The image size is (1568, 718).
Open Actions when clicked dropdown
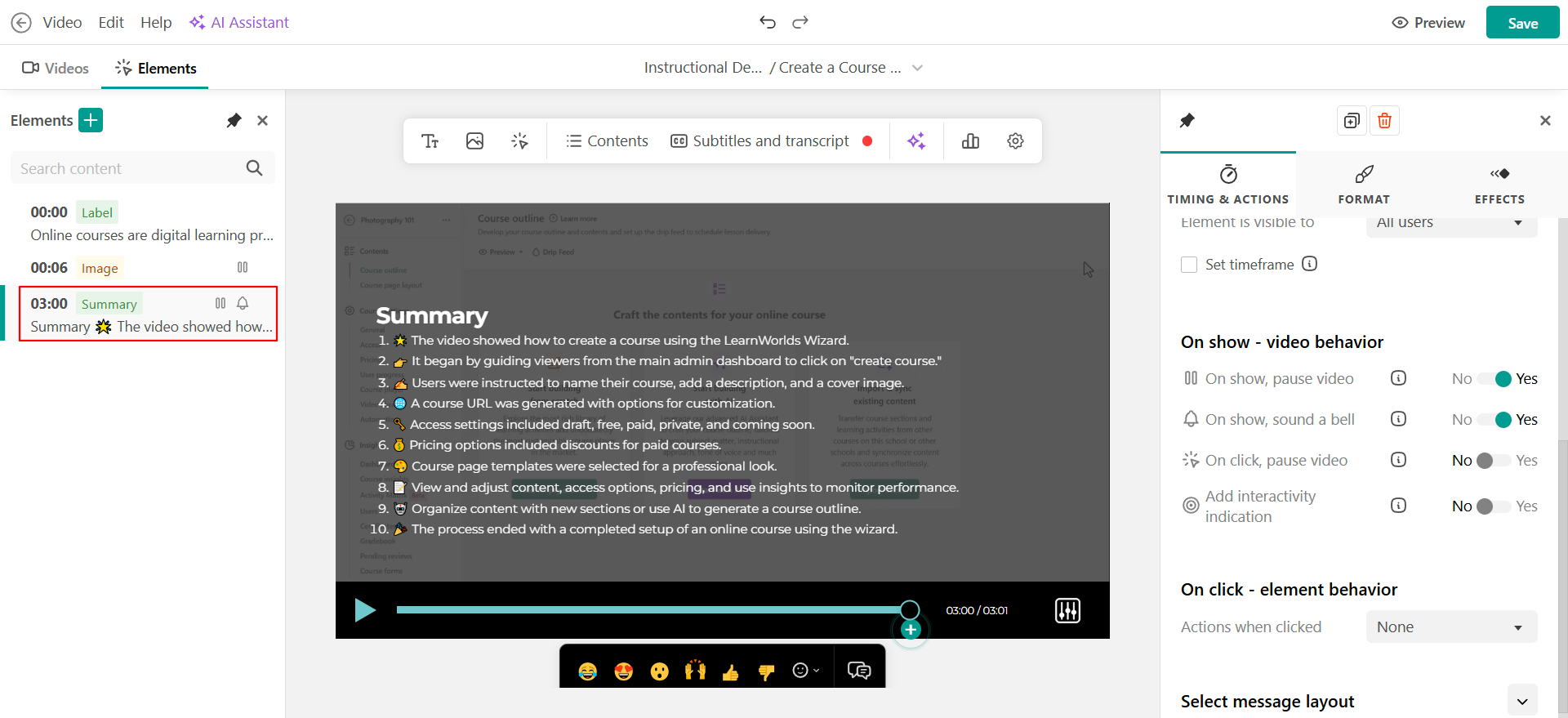1451,627
